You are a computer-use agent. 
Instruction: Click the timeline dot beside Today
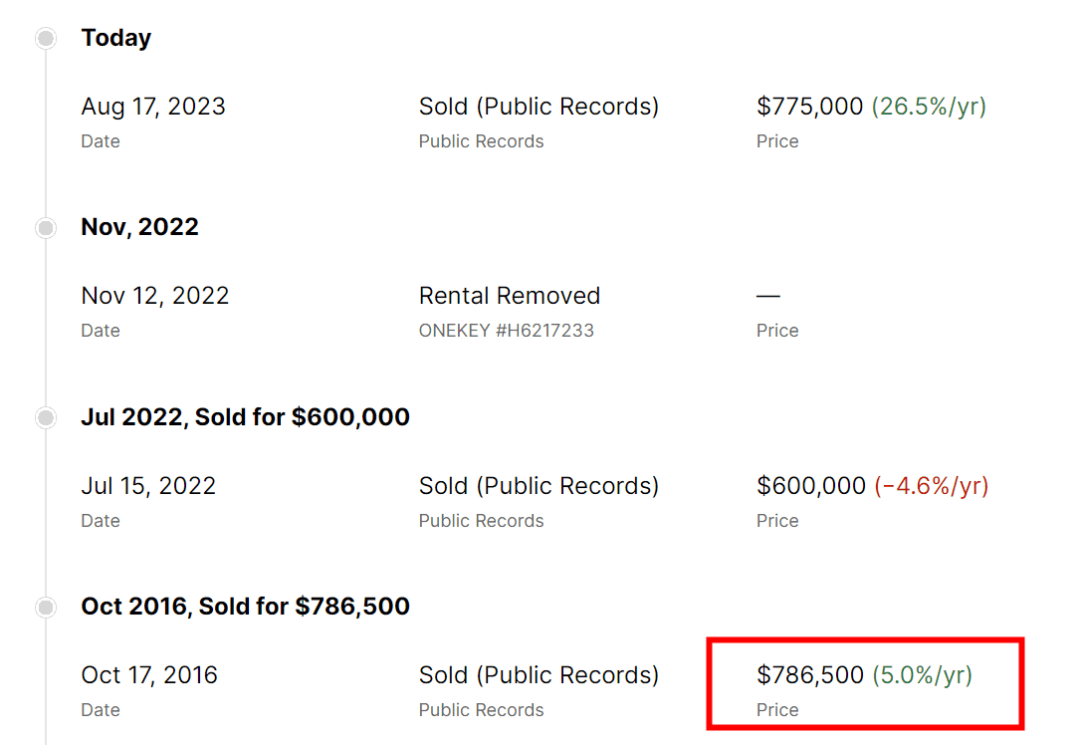click(x=46, y=39)
